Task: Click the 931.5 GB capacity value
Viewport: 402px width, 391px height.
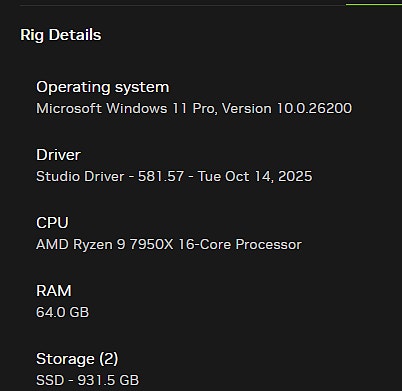Action: [x=108, y=380]
